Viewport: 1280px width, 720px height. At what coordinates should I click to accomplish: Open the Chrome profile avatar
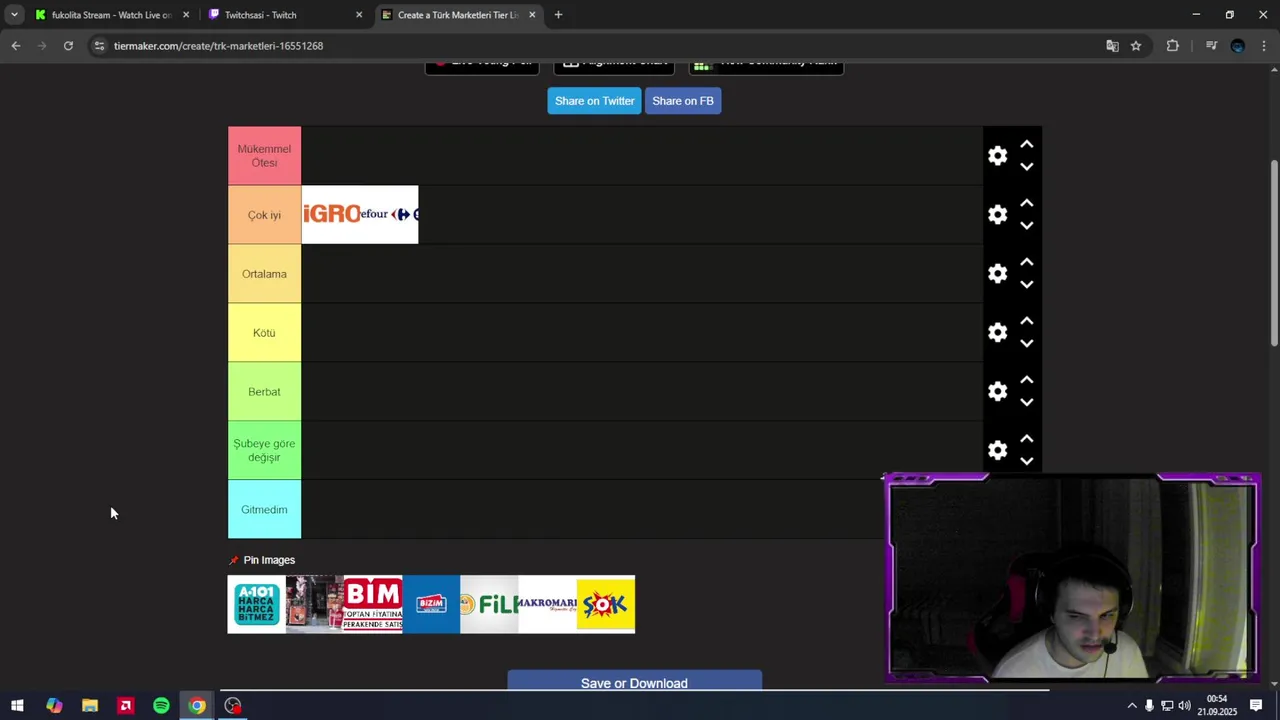[1238, 46]
